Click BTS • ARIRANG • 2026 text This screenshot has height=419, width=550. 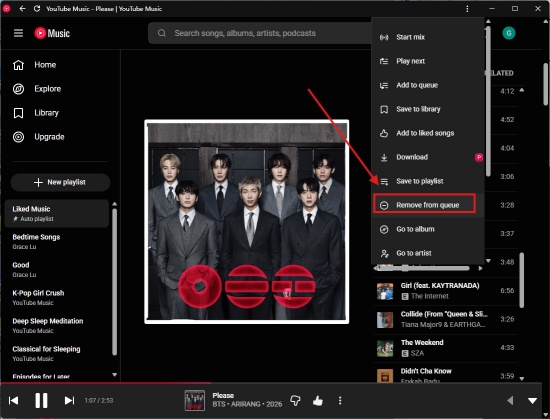tap(247, 404)
